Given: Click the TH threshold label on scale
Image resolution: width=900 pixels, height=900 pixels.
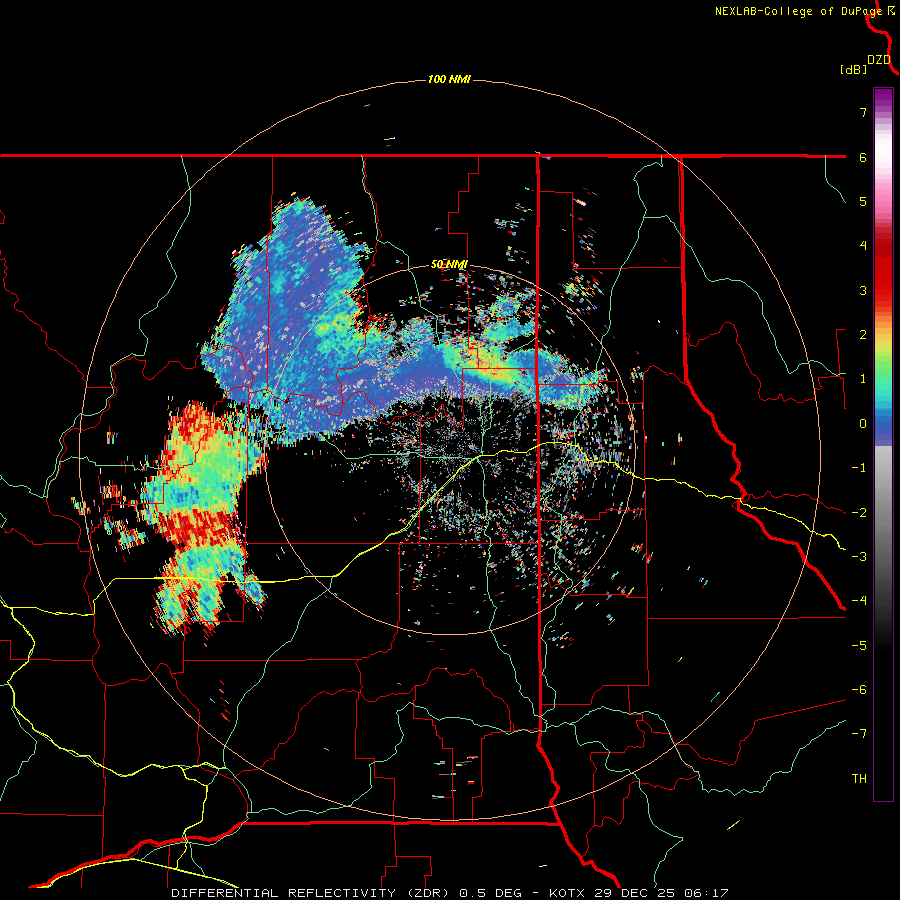Looking at the screenshot, I should pos(859,778).
